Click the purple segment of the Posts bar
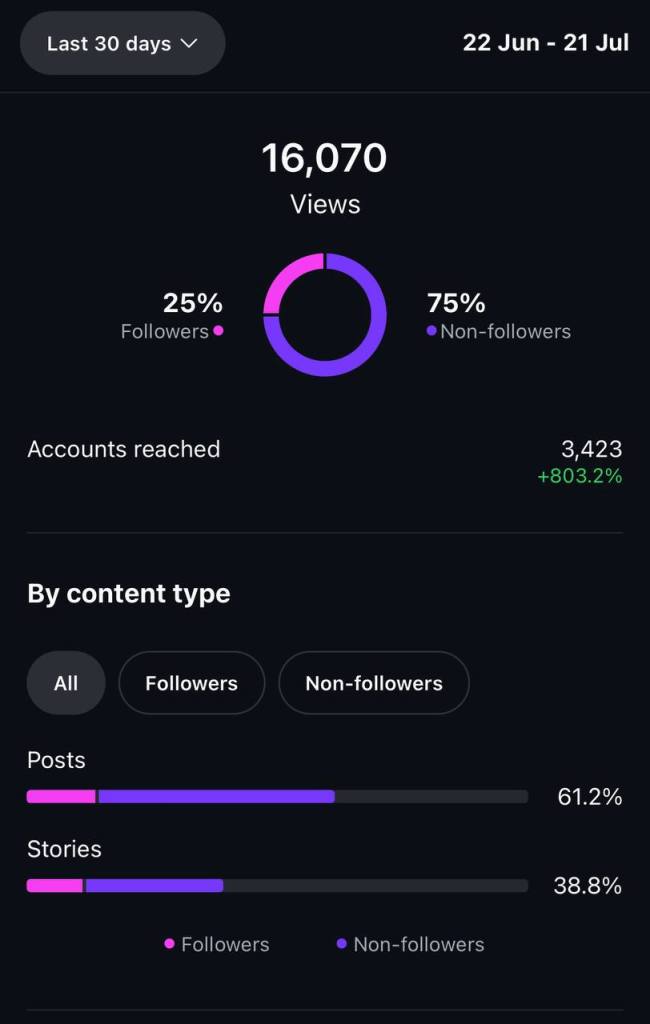This screenshot has width=650, height=1024. [216, 797]
